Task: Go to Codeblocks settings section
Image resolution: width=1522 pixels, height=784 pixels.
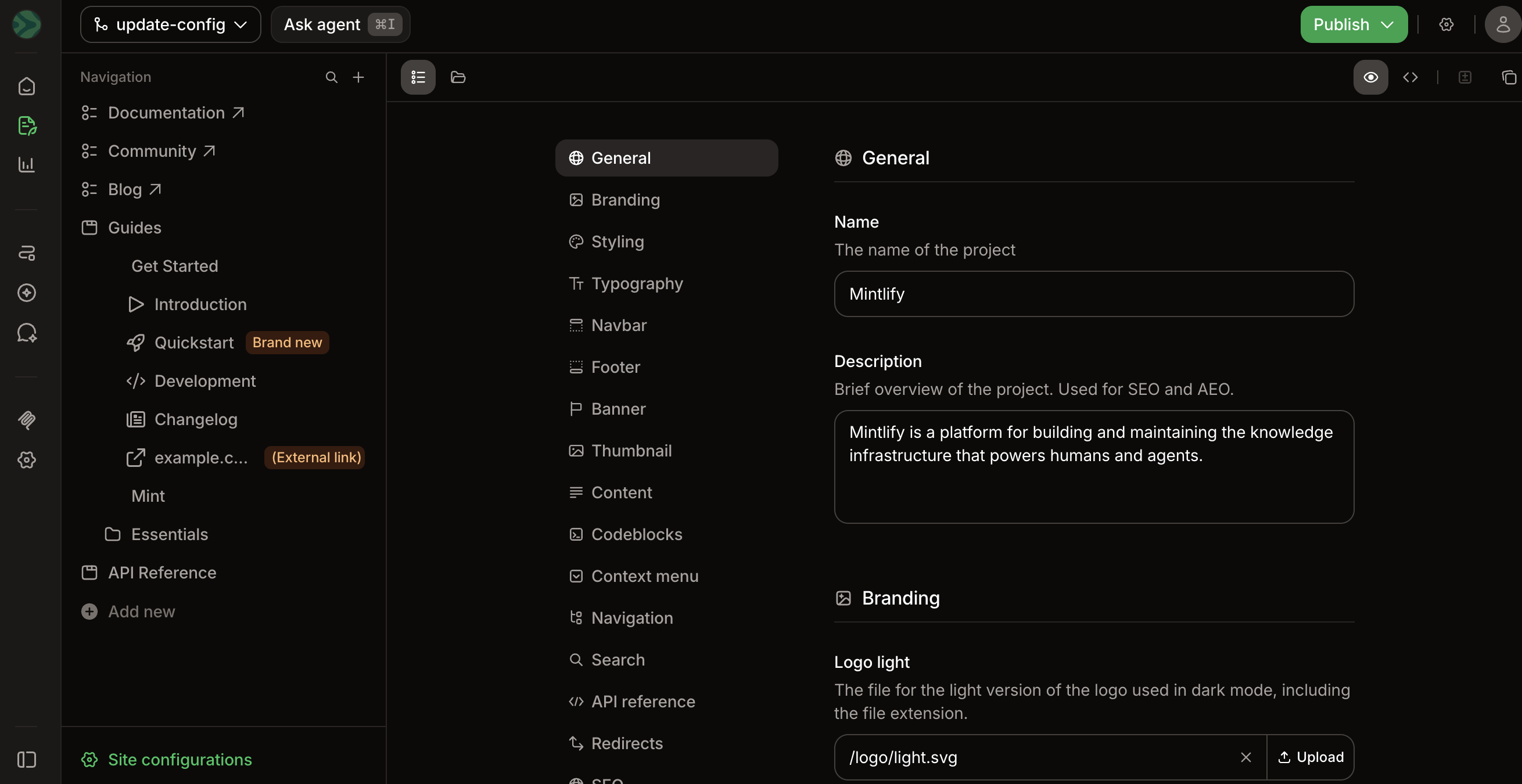Action: (666, 534)
